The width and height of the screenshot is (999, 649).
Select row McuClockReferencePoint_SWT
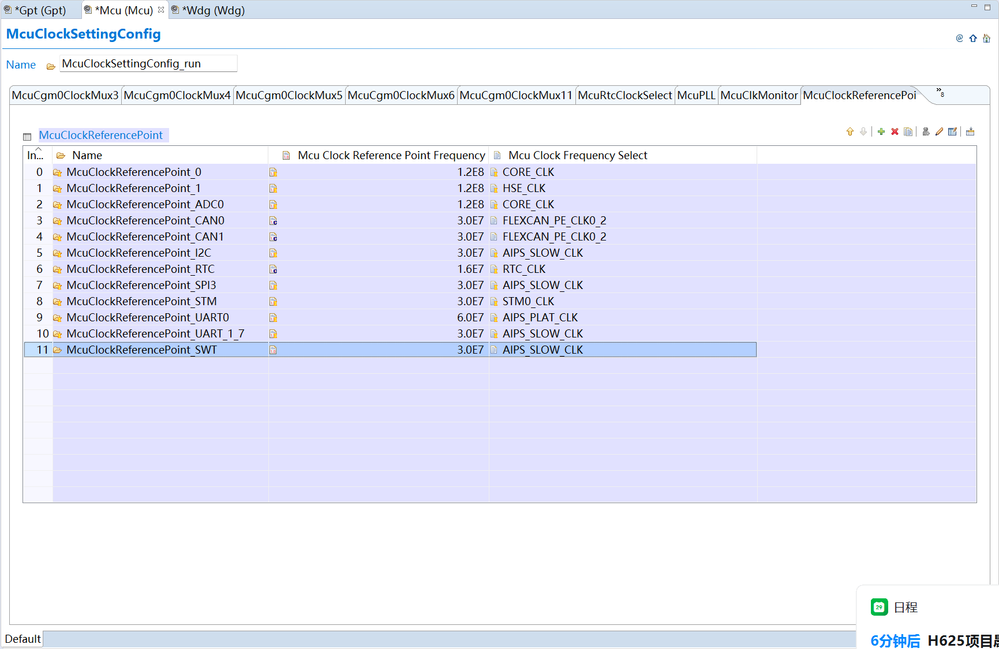point(390,350)
